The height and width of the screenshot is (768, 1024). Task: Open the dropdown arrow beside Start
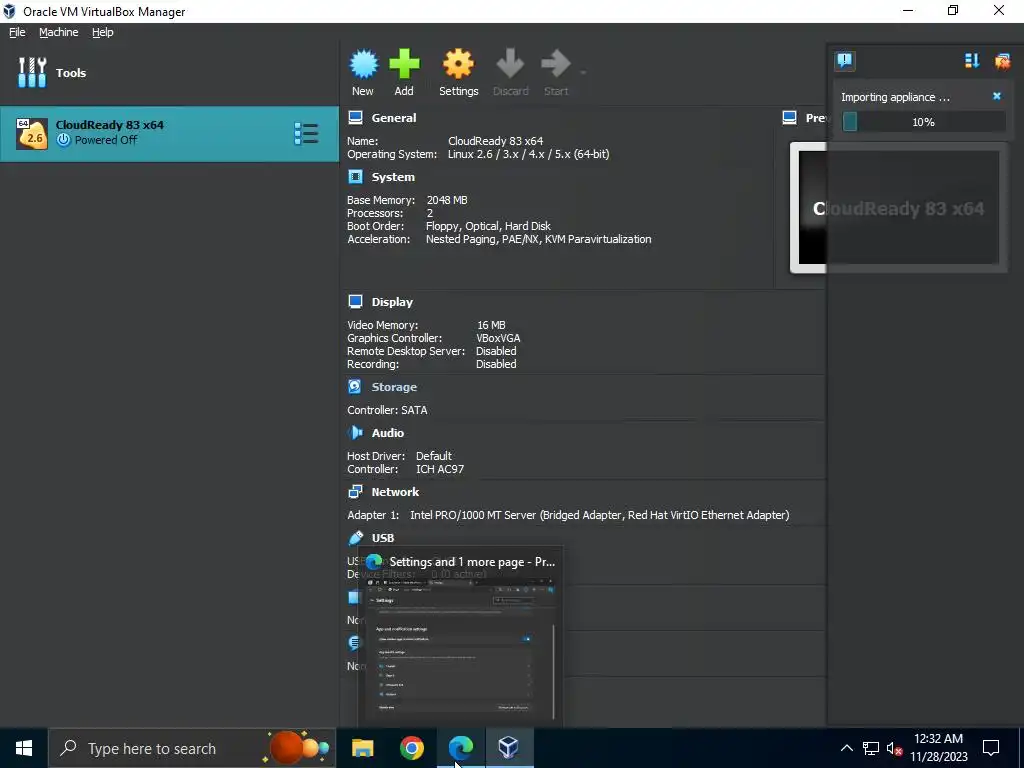point(583,72)
